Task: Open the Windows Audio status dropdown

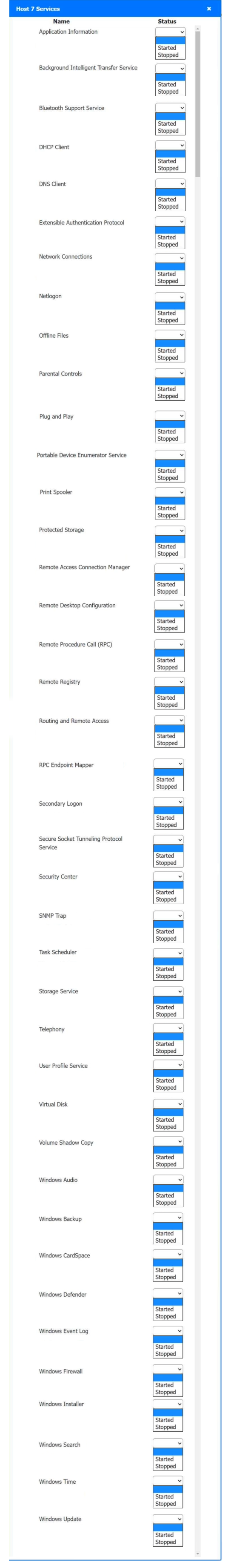Action: click(x=168, y=1180)
